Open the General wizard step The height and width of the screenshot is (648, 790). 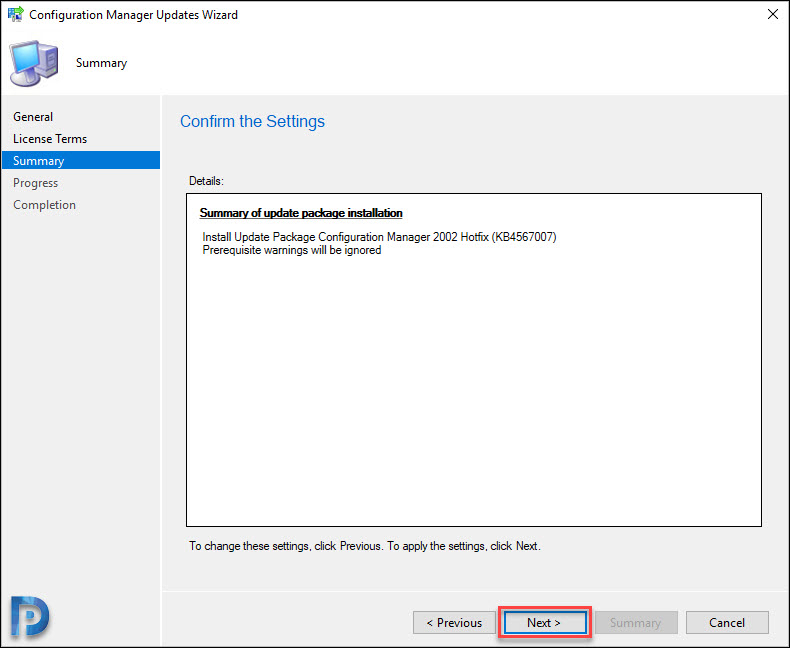33,117
